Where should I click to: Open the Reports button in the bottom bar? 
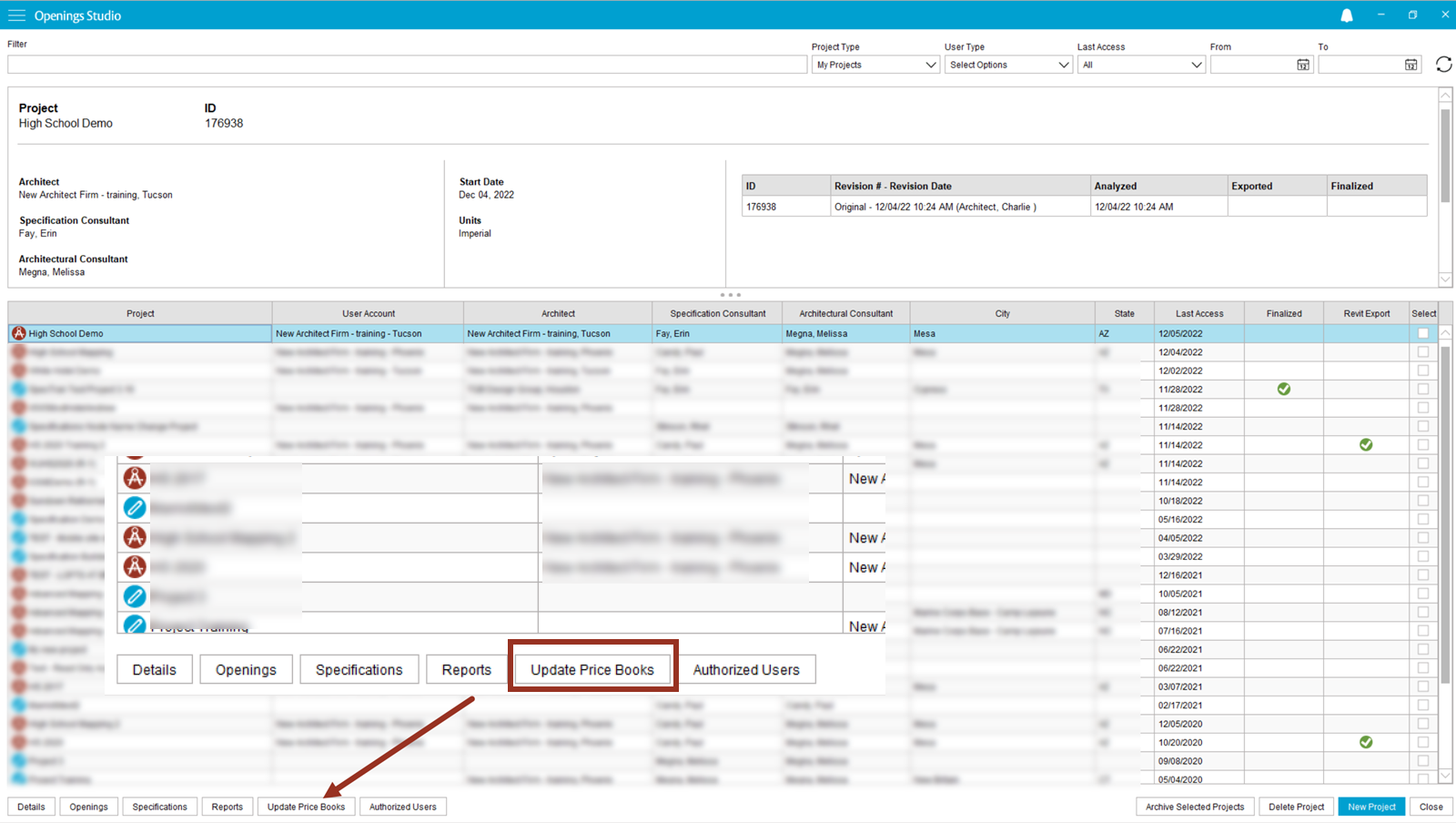(227, 807)
